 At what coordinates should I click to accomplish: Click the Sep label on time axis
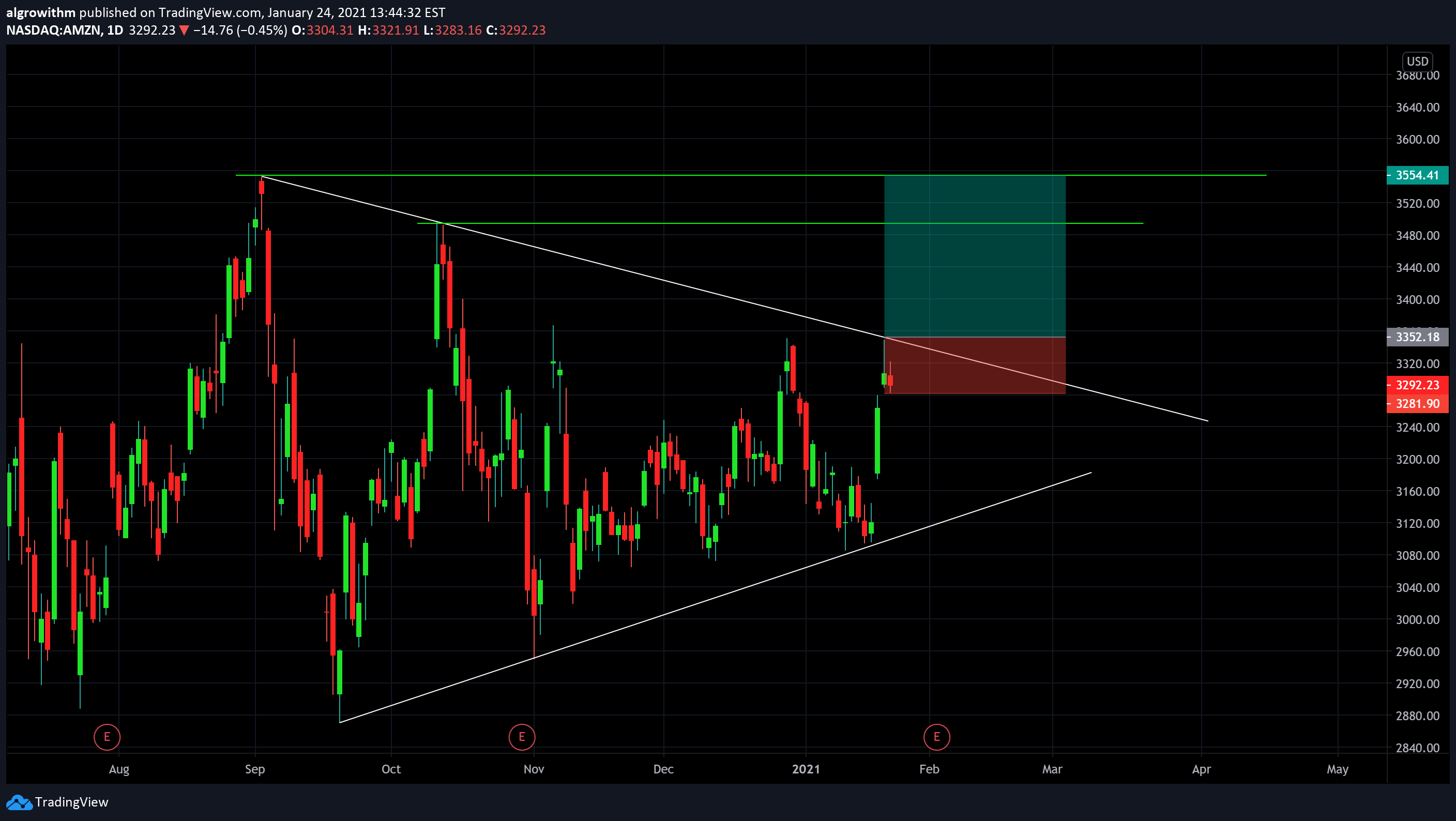pos(255,769)
